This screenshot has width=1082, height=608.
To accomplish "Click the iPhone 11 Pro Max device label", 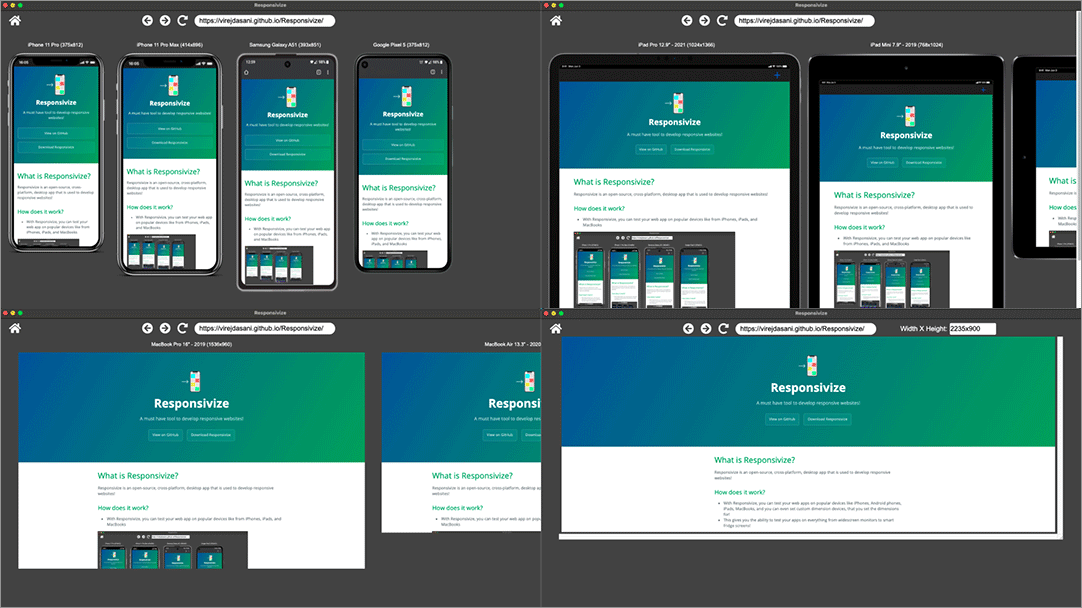I will (170, 45).
